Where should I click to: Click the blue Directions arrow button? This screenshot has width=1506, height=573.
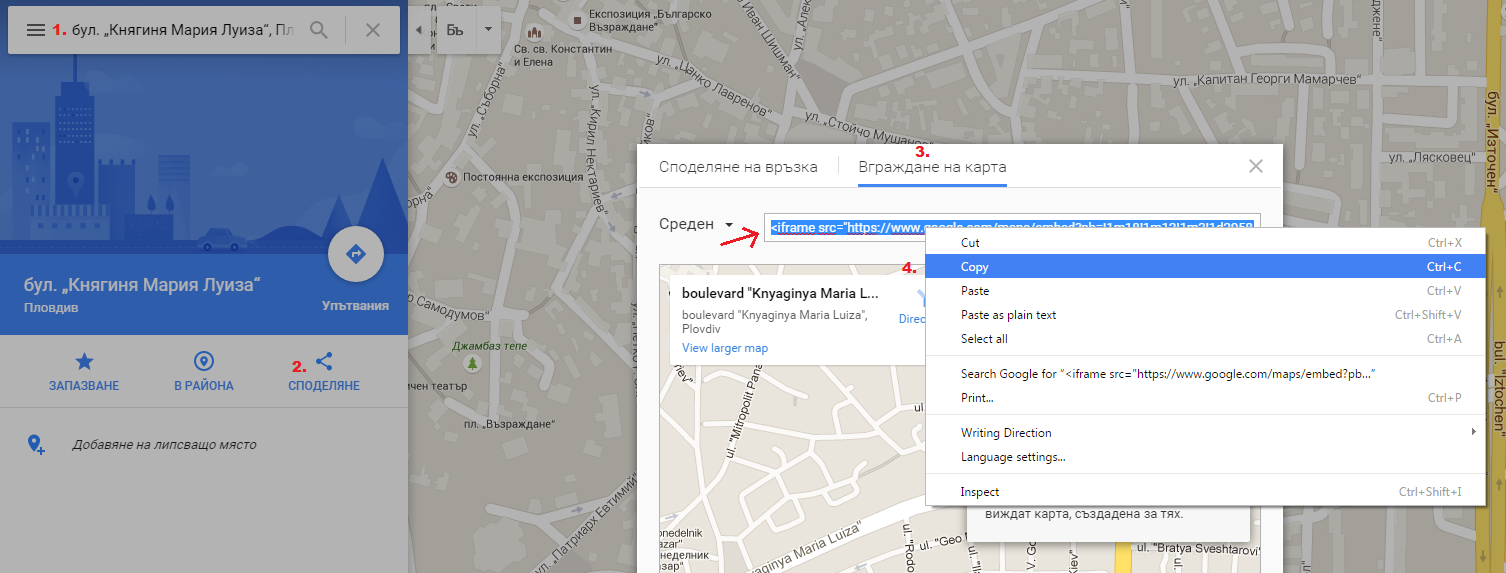(356, 254)
